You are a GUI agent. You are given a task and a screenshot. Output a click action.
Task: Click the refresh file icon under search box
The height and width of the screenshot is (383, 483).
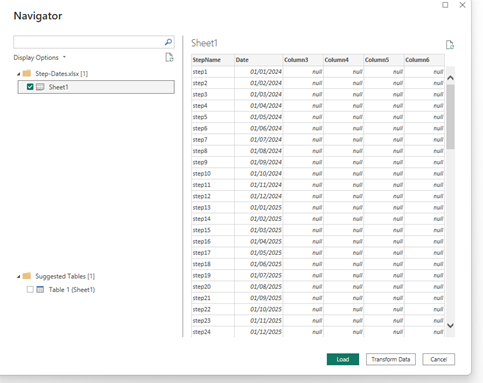(x=169, y=58)
